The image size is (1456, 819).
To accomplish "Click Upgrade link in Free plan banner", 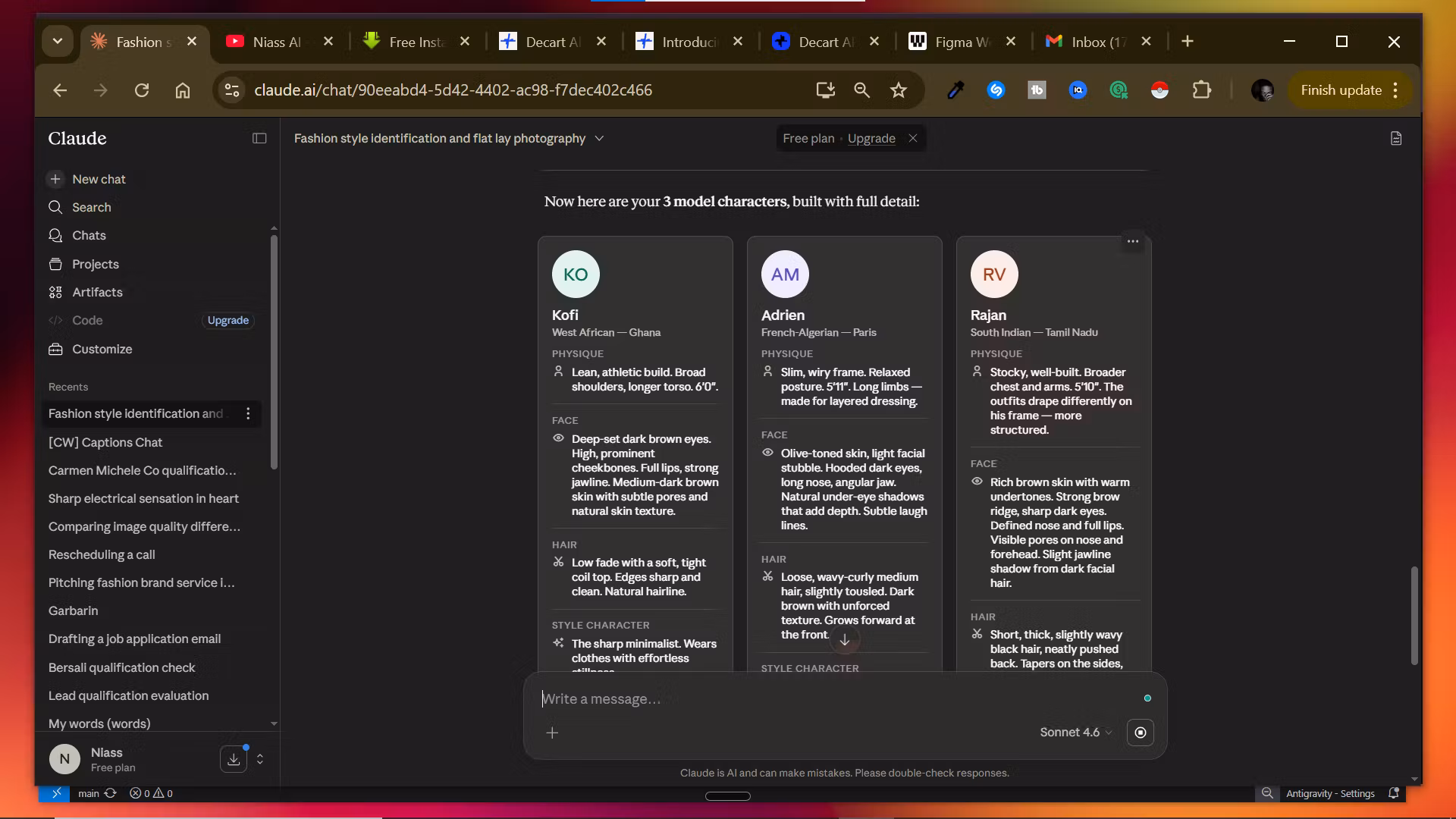I will point(871,138).
